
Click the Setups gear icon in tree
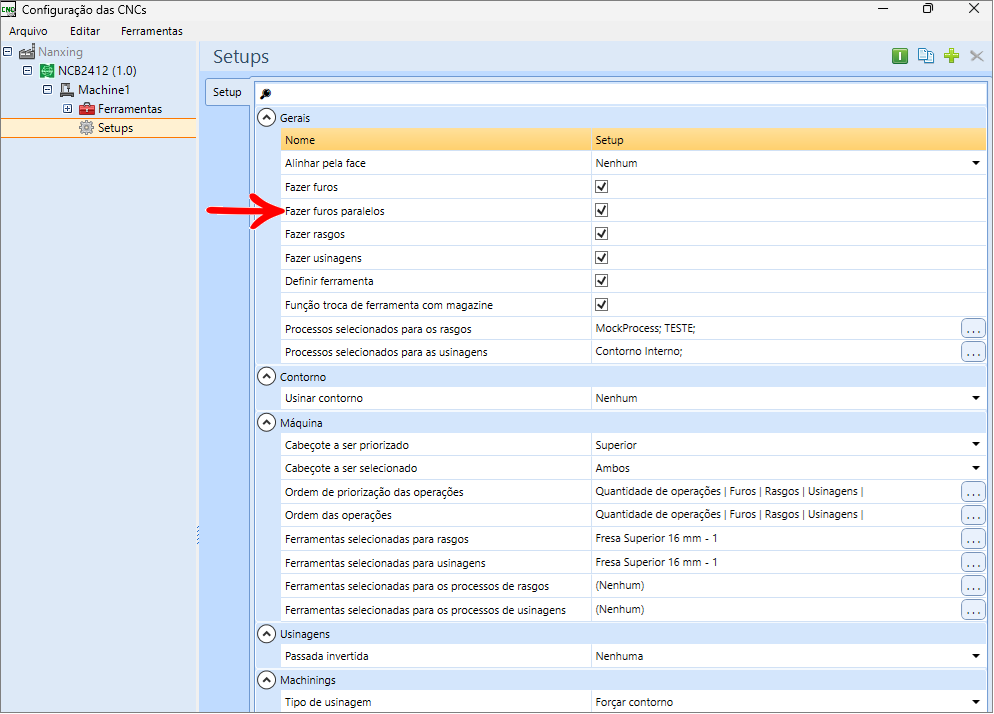tap(86, 128)
